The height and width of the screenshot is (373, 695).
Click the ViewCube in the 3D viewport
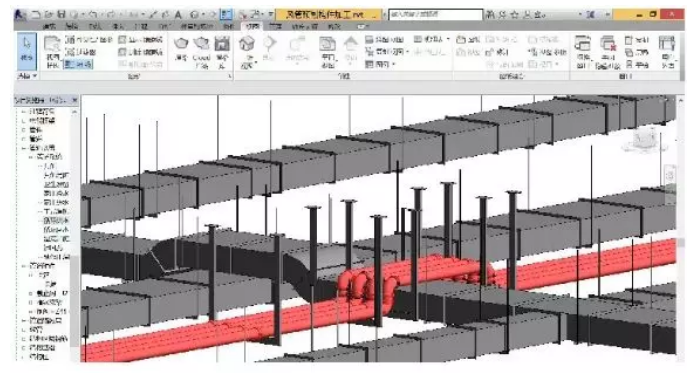point(645,140)
